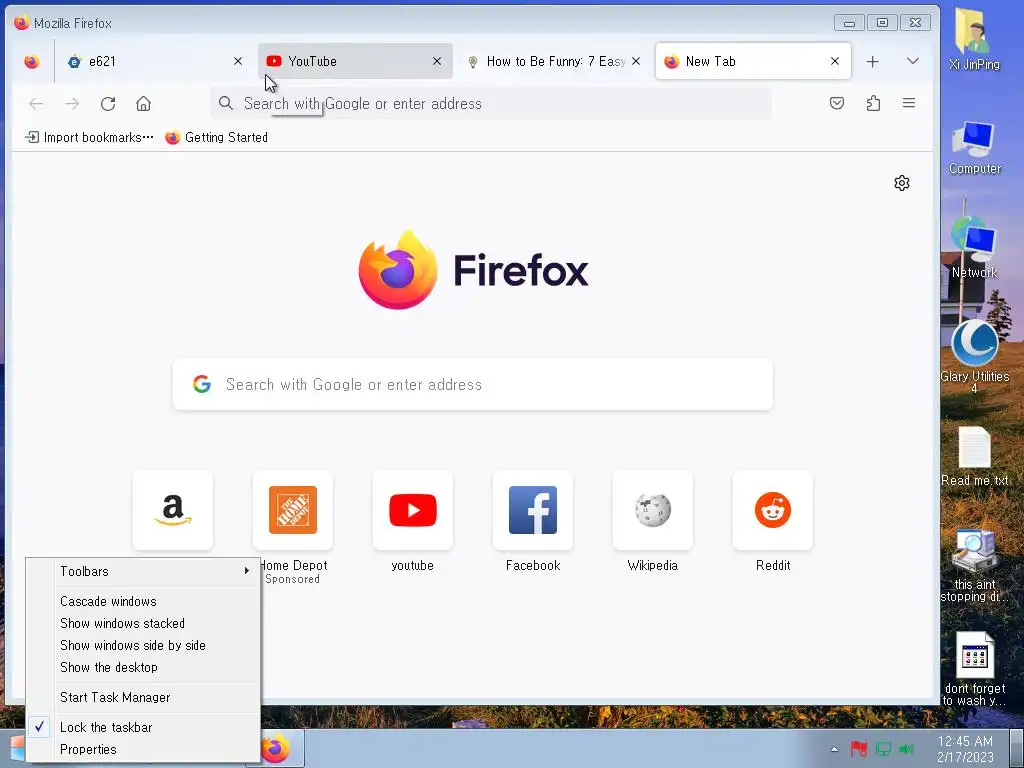Image resolution: width=1024 pixels, height=768 pixels.
Task: Open network status tray icon
Action: click(x=883, y=749)
